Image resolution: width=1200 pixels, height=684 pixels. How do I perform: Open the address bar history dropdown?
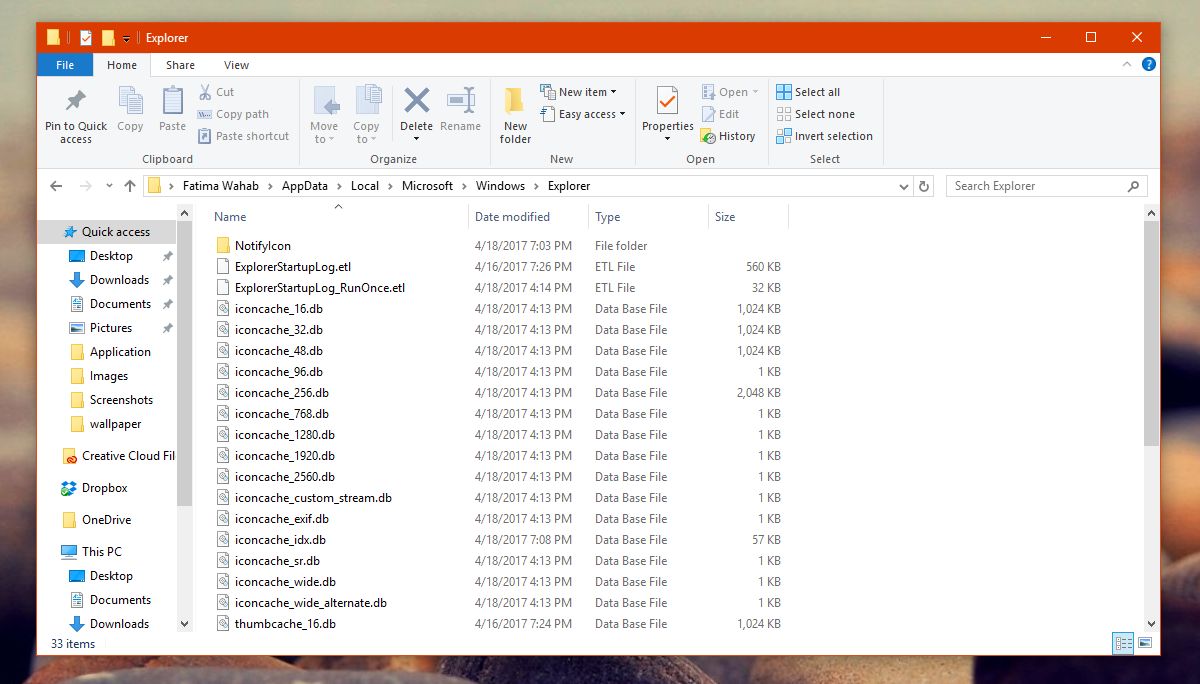(x=904, y=186)
